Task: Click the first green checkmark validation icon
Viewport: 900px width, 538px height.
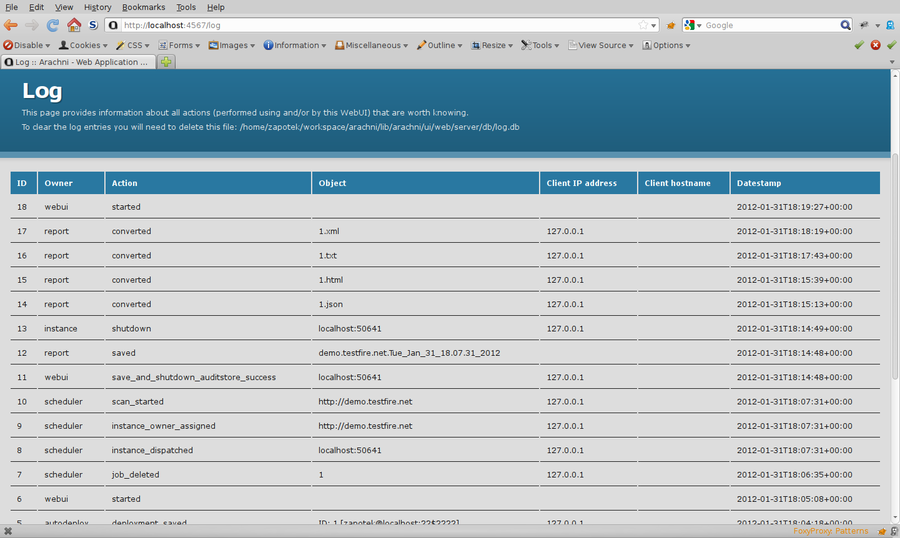Action: (859, 45)
